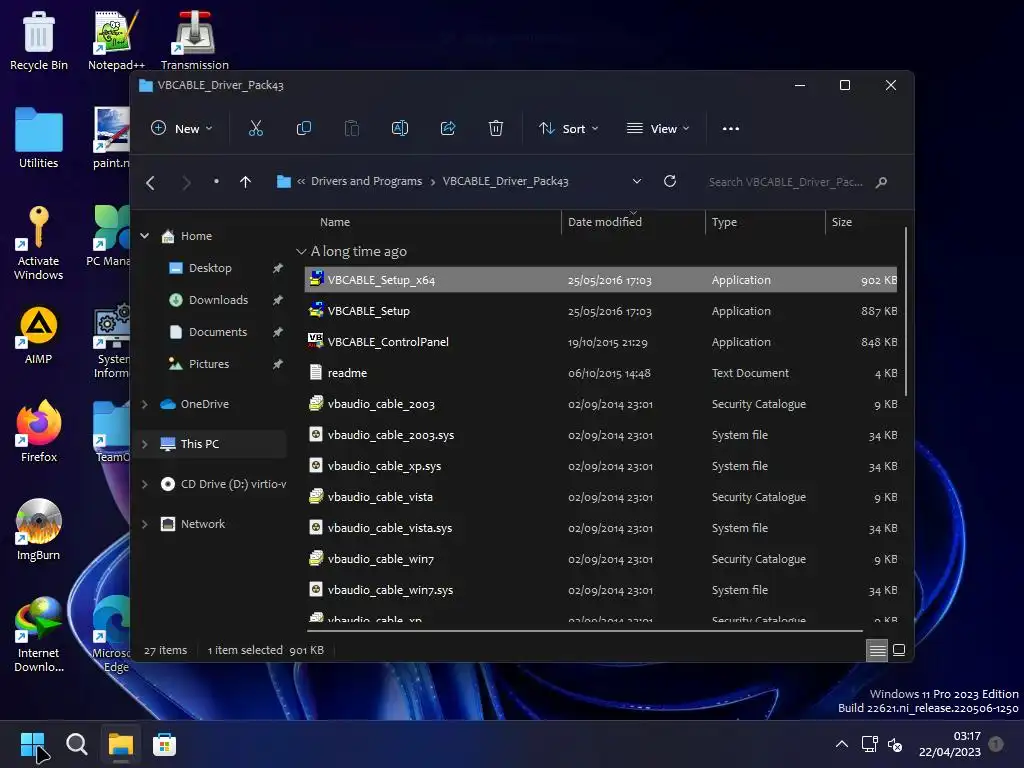Click 'Drivers and Programs' breadcrumb
The height and width of the screenshot is (768, 1024).
pyautogui.click(x=366, y=181)
